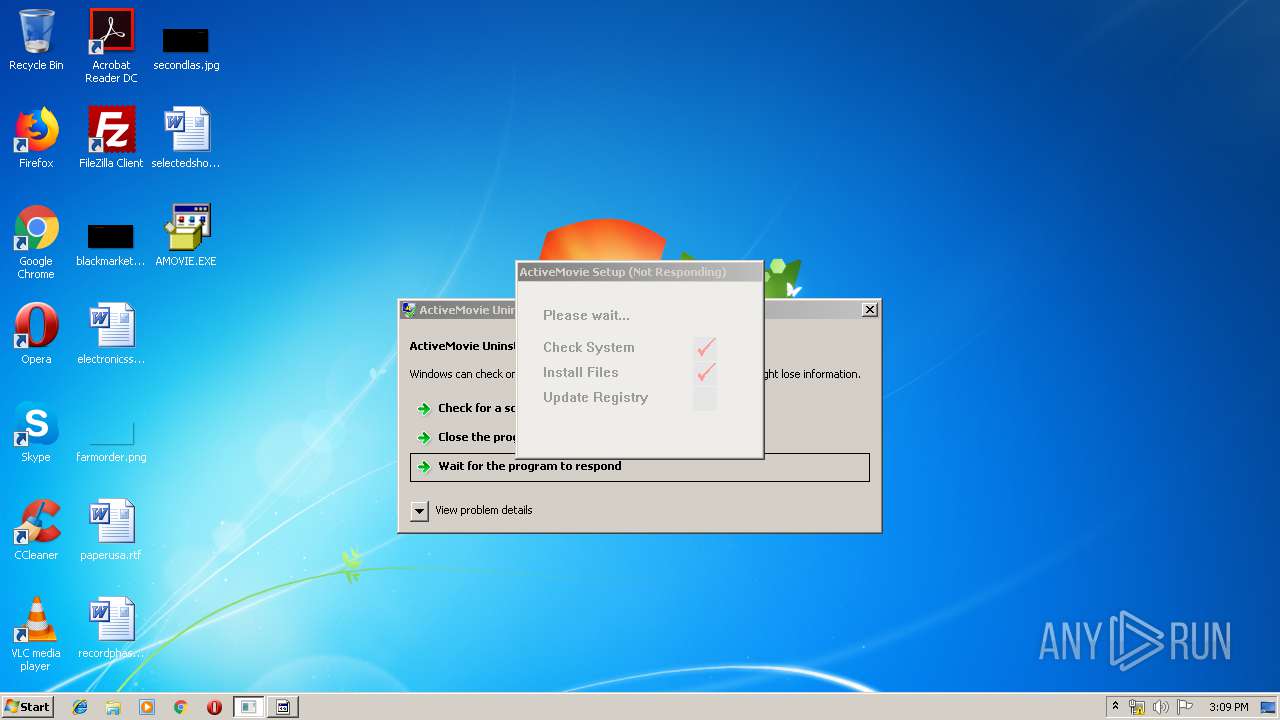Close the ActiveMovie Uninstall dialog
The width and height of the screenshot is (1280, 720).
(870, 310)
